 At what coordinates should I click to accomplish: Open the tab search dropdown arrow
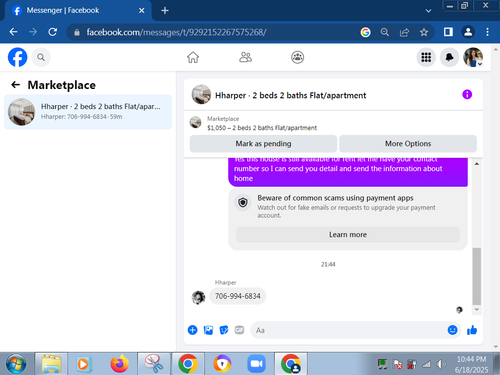tap(428, 11)
